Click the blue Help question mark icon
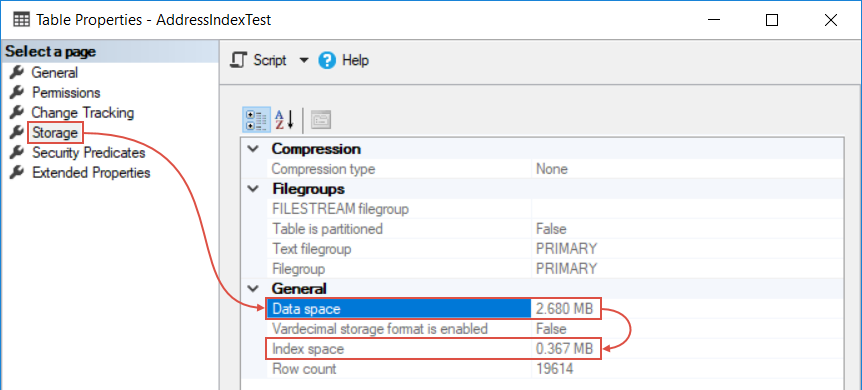The image size is (862, 390). click(327, 60)
